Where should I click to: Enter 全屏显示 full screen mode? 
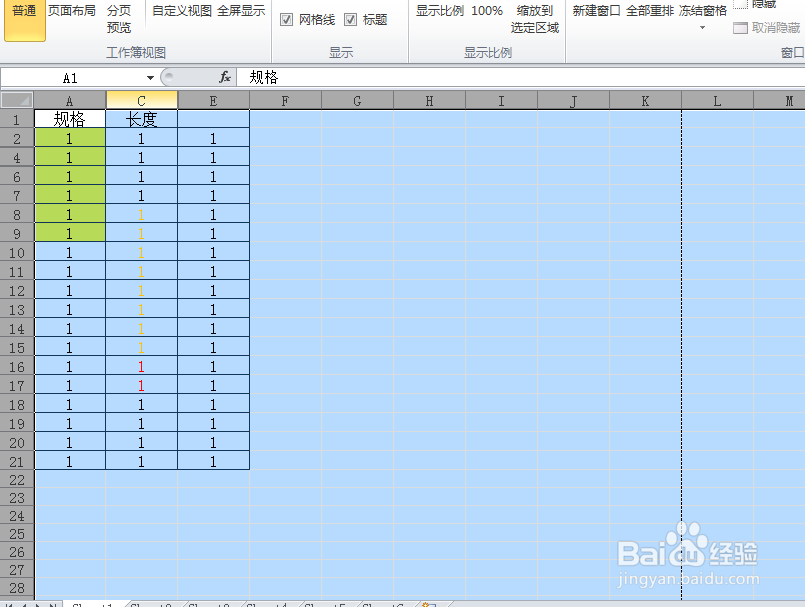click(x=241, y=11)
